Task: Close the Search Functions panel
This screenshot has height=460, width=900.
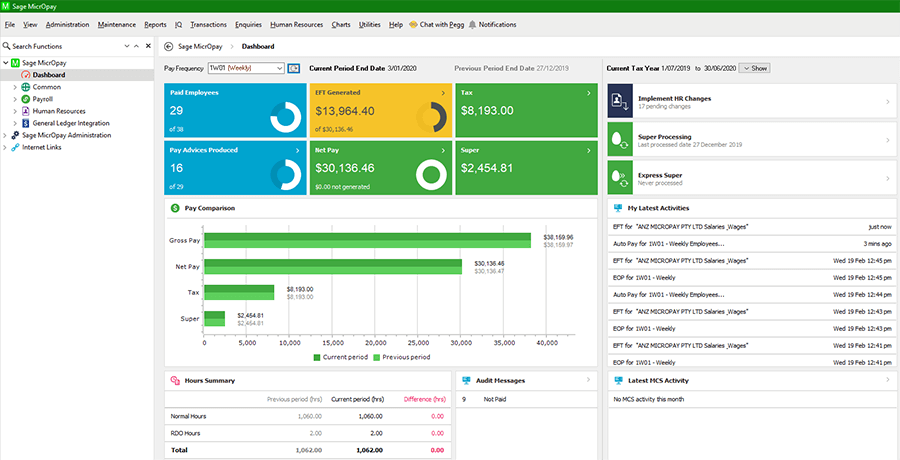Action: click(148, 47)
